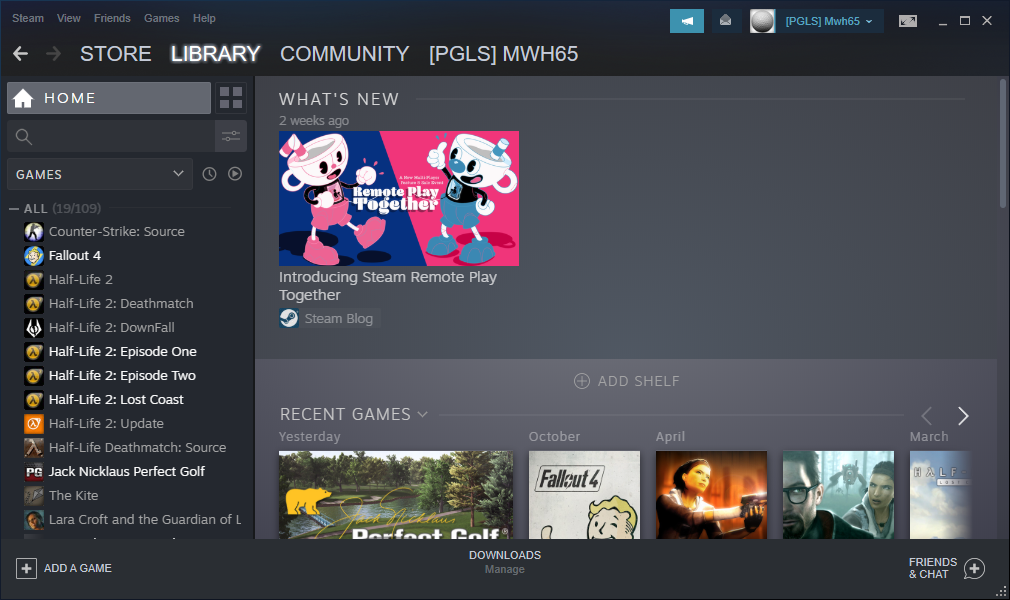Go to the STORE tab
This screenshot has height=600, width=1010.
[x=116, y=54]
